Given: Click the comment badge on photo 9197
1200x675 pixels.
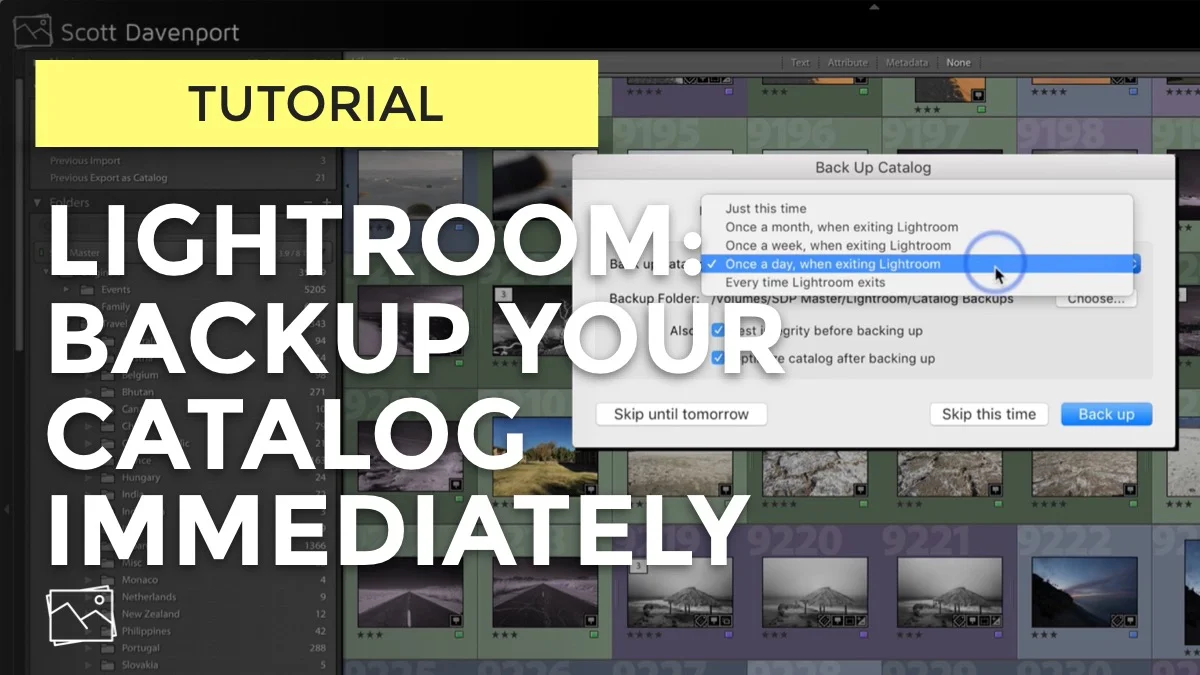Looking at the screenshot, I should coord(980,96).
